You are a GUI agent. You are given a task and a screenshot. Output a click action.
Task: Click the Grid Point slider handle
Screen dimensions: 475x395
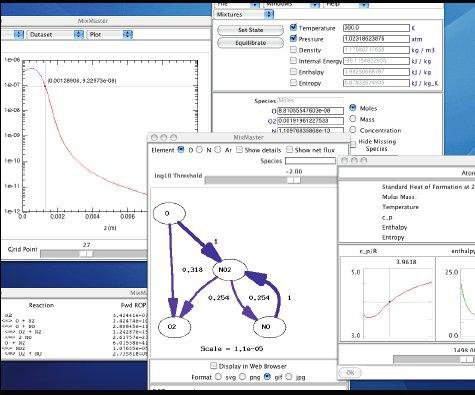pyautogui.click(x=86, y=254)
